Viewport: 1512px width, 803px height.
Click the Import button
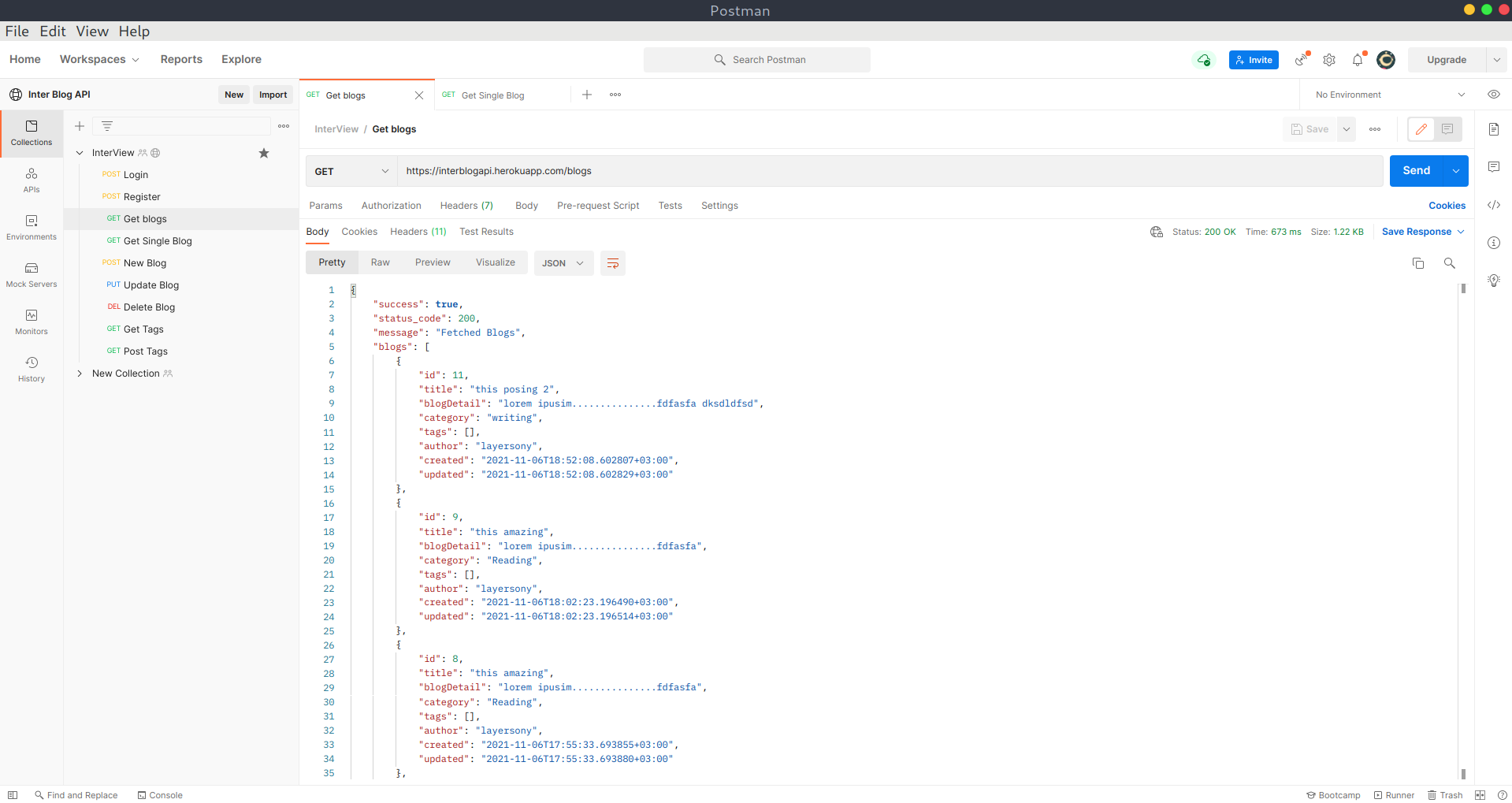[273, 95]
